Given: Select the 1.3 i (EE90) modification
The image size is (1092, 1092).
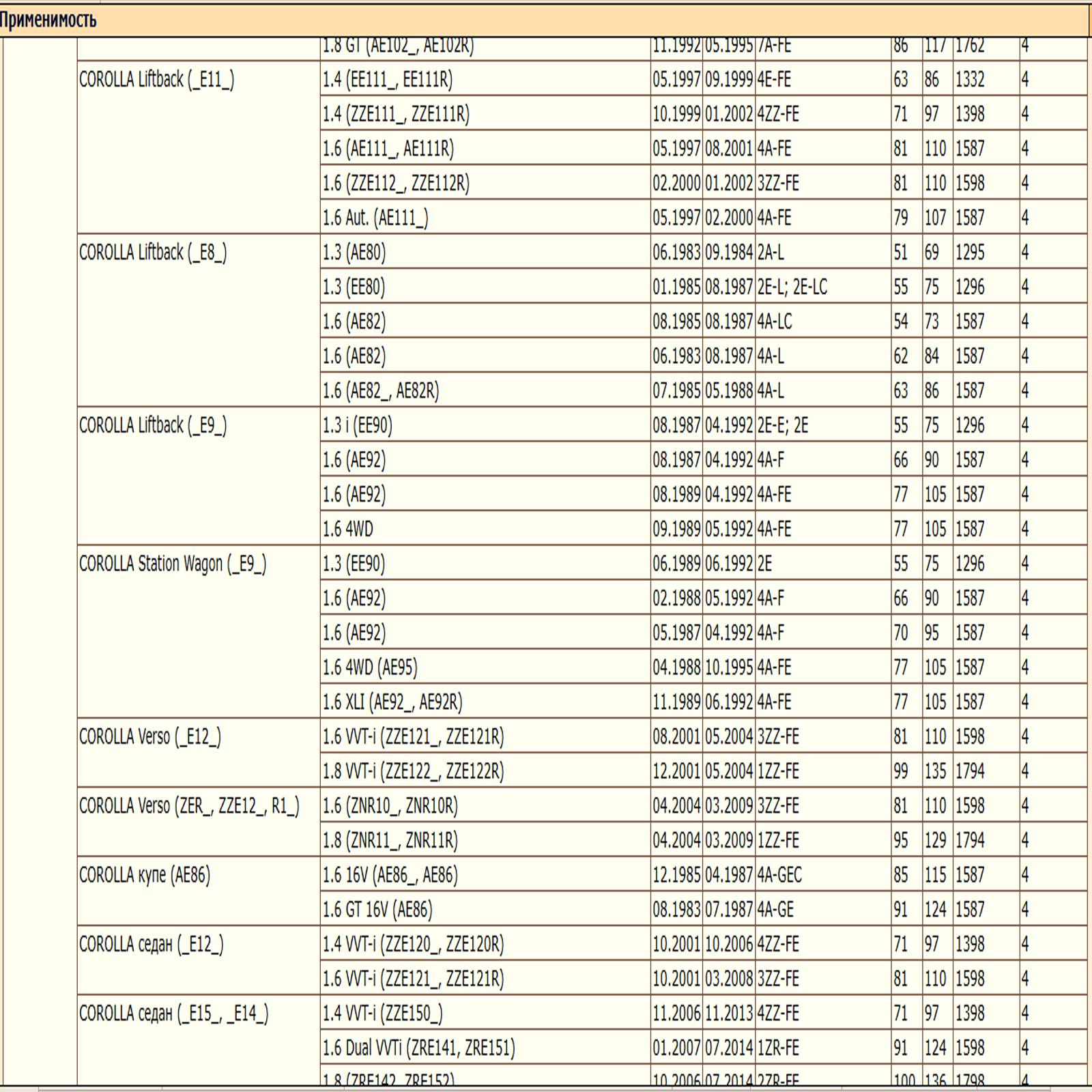Looking at the screenshot, I should [358, 426].
